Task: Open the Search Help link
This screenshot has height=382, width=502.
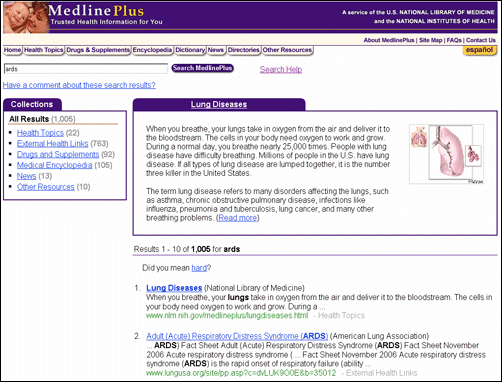Action: [x=281, y=69]
